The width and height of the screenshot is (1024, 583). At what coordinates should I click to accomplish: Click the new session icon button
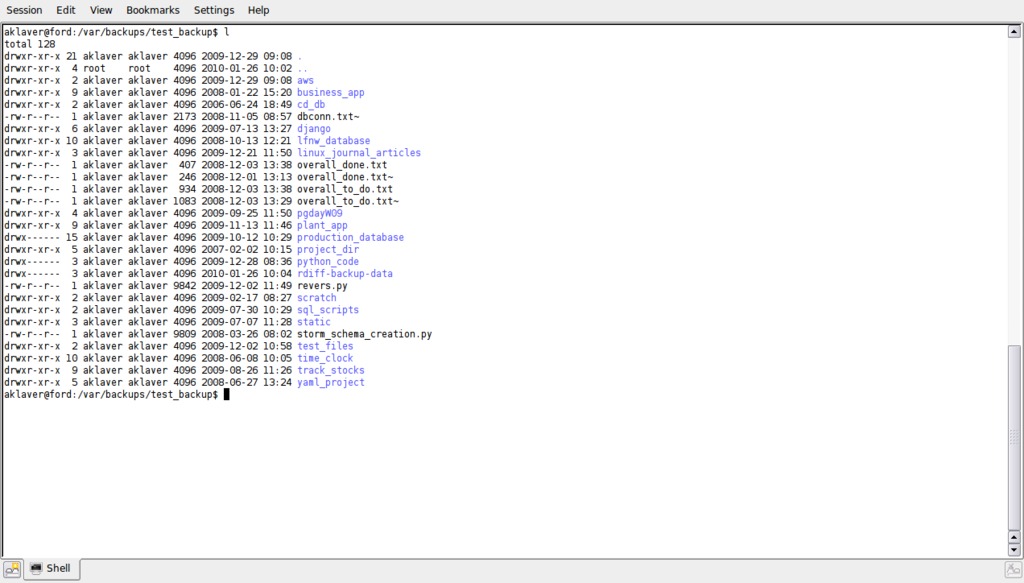pos(12,569)
